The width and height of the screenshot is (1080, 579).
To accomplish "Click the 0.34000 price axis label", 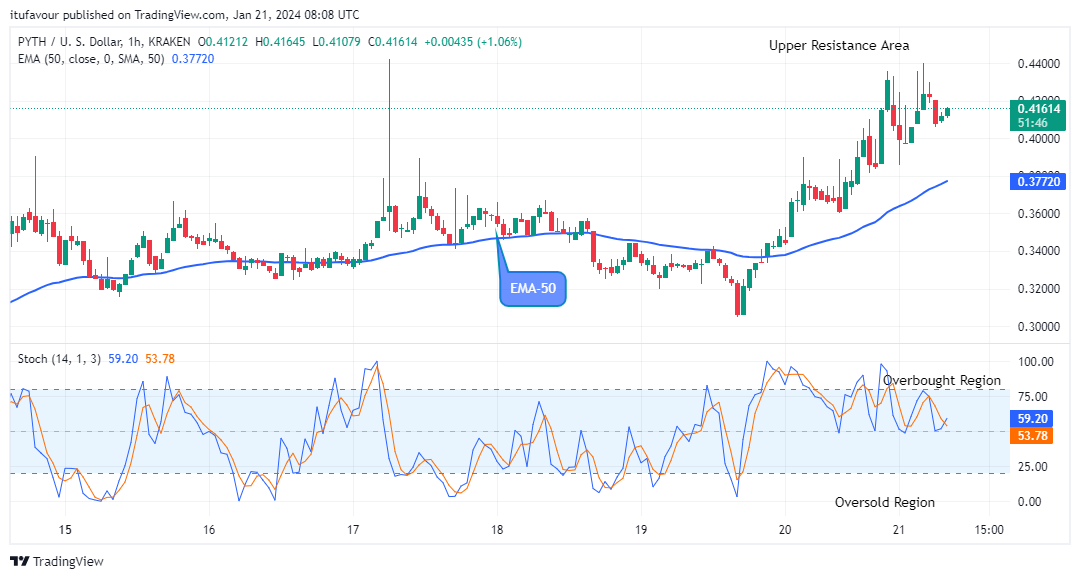I will [x=1039, y=251].
